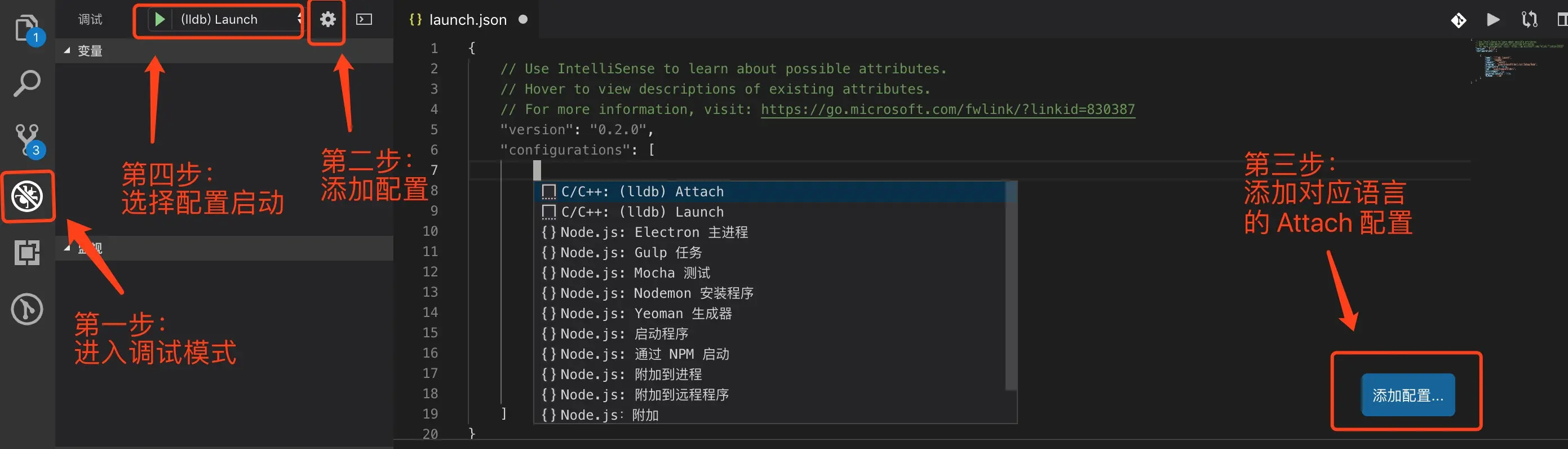The image size is (1568, 449).
Task: Open the Extensions sidebar icon
Action: [28, 252]
